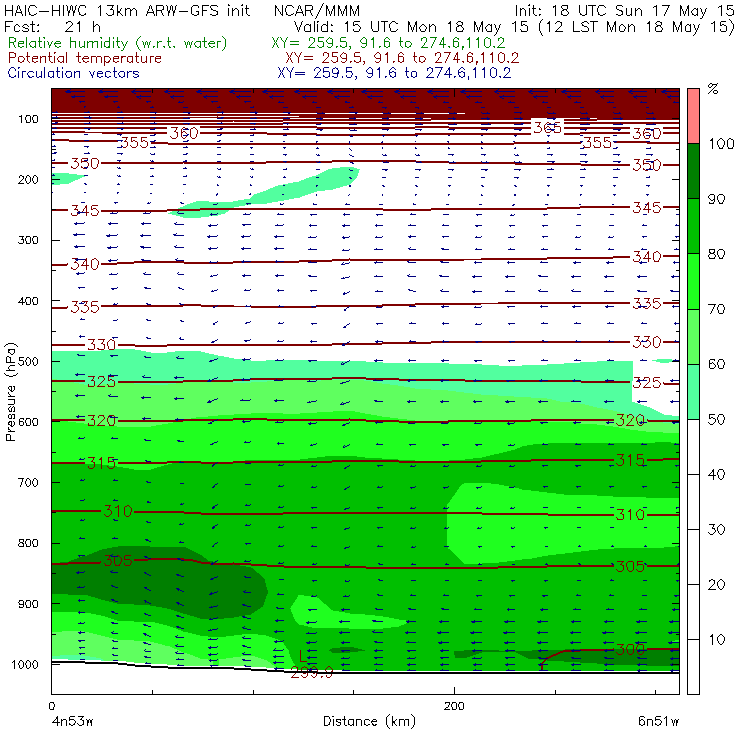The image size is (740, 740).
Task: Click the '200' pressure axis tick label
Action: point(28,180)
